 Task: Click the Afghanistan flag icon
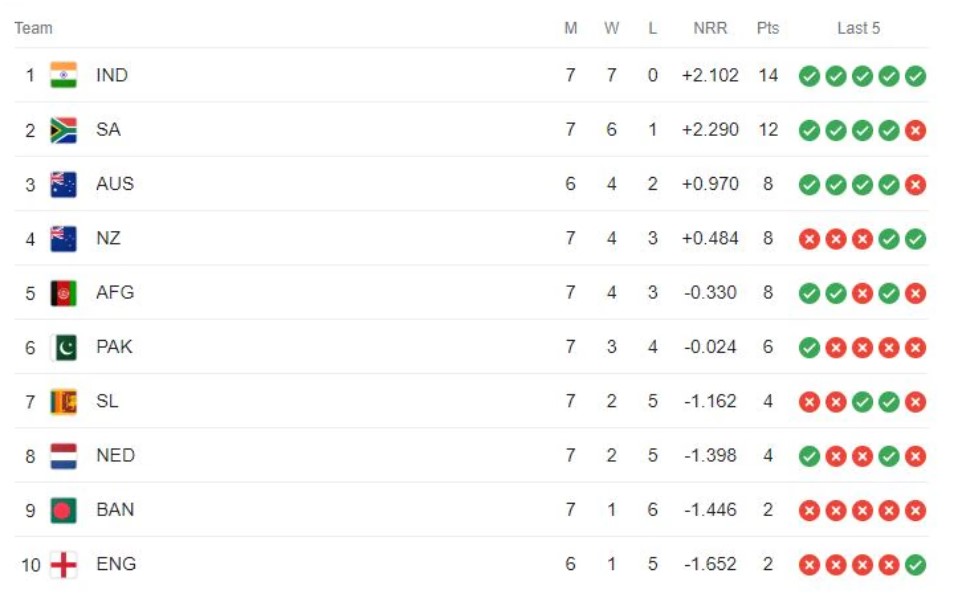[x=63, y=293]
